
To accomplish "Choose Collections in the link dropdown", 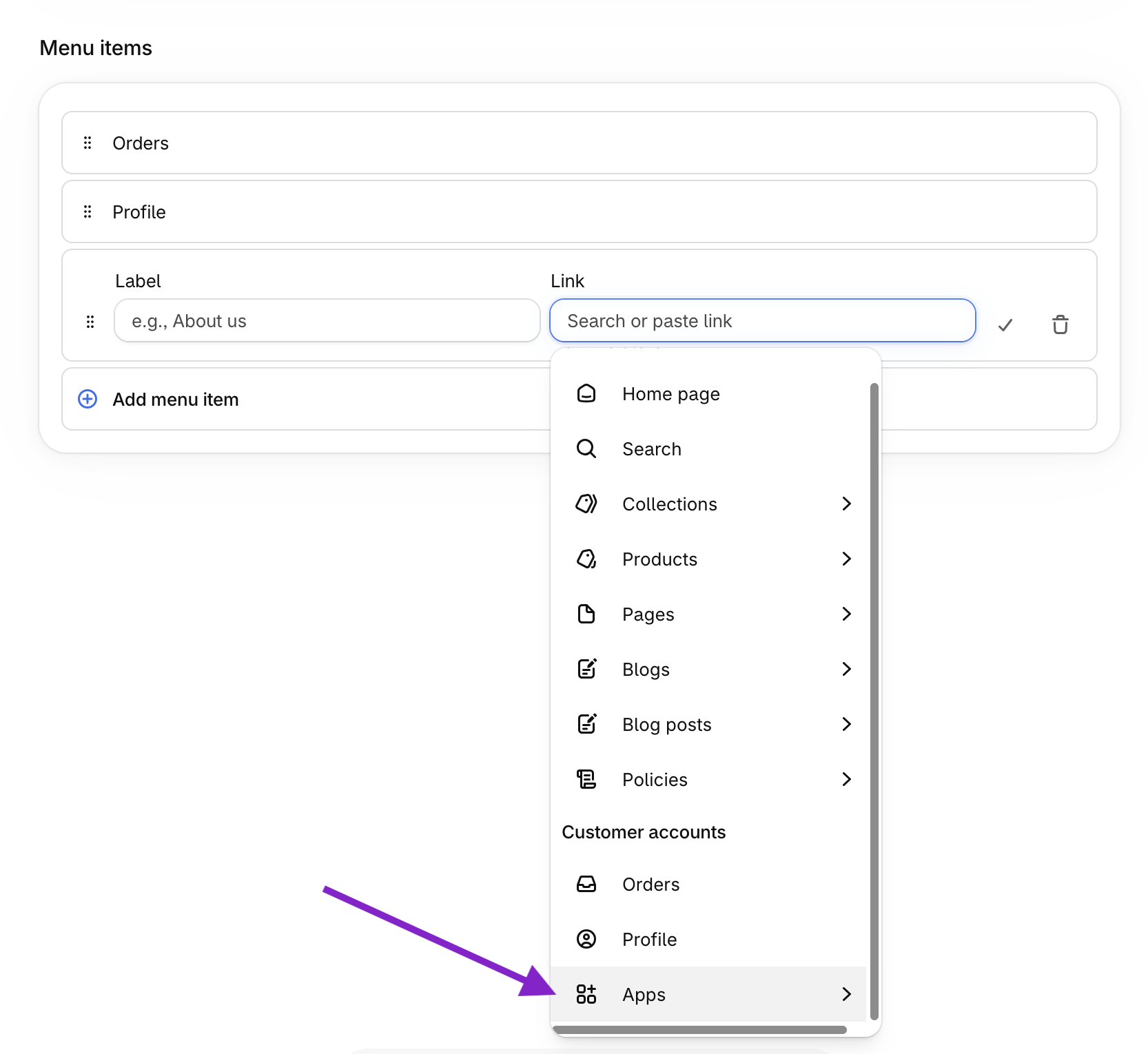I will coord(708,504).
